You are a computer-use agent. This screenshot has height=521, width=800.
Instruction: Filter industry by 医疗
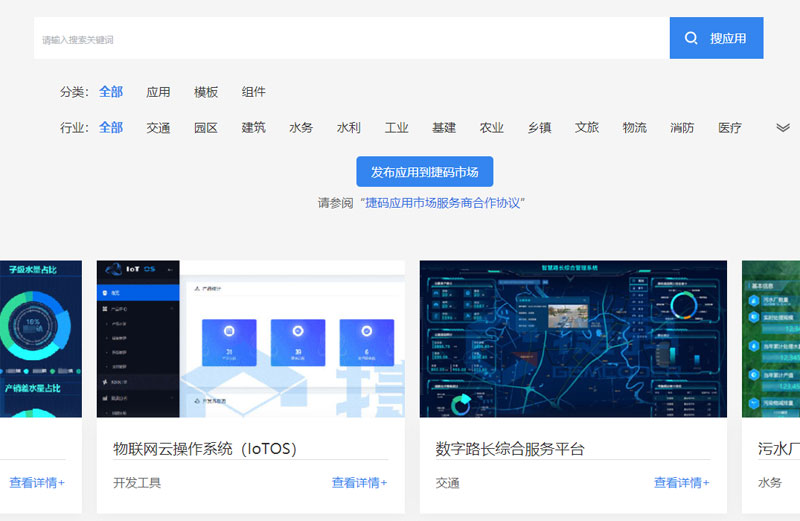730,128
